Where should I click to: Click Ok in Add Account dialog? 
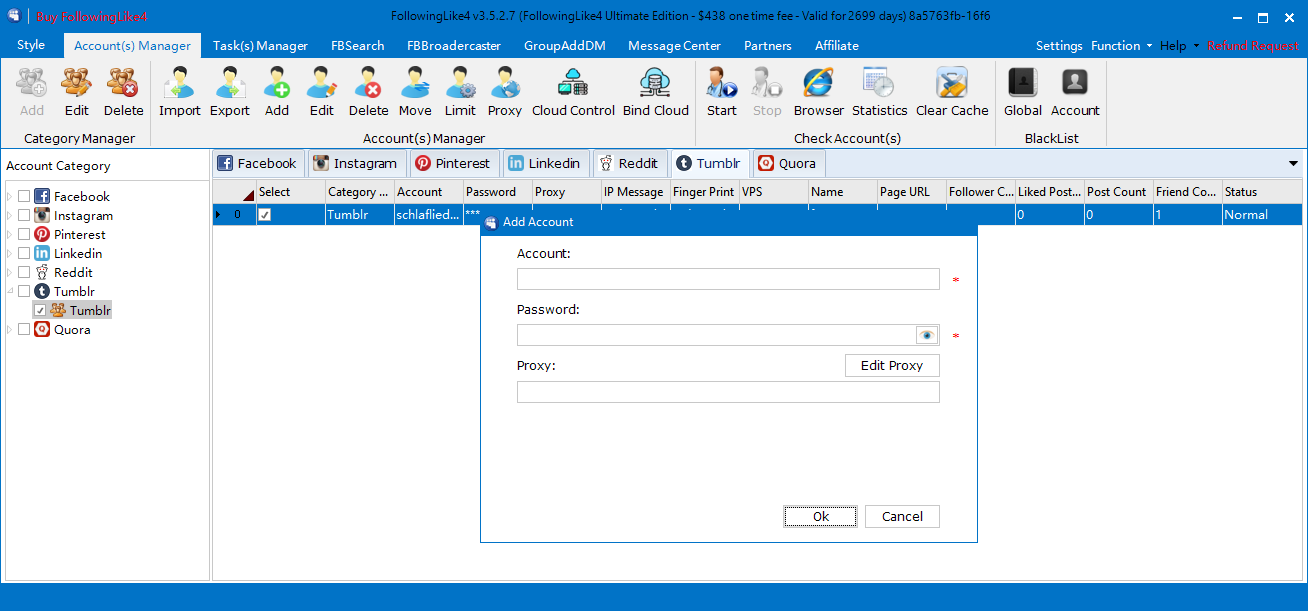(x=821, y=516)
